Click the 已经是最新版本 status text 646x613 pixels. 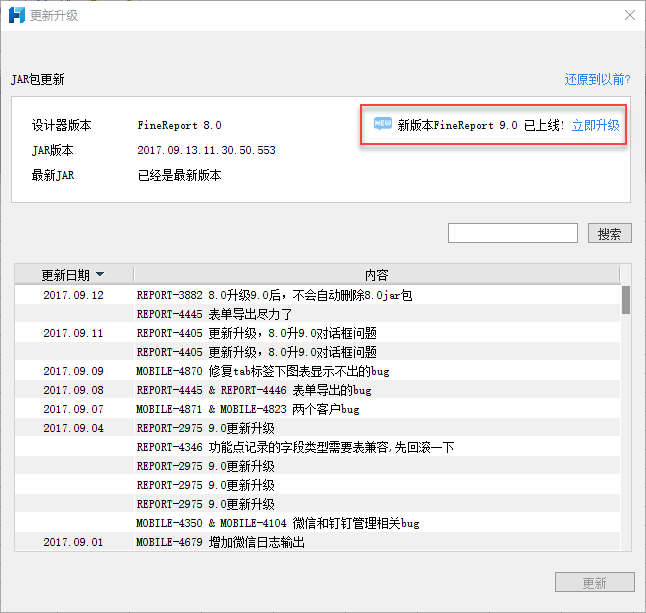click(x=179, y=175)
